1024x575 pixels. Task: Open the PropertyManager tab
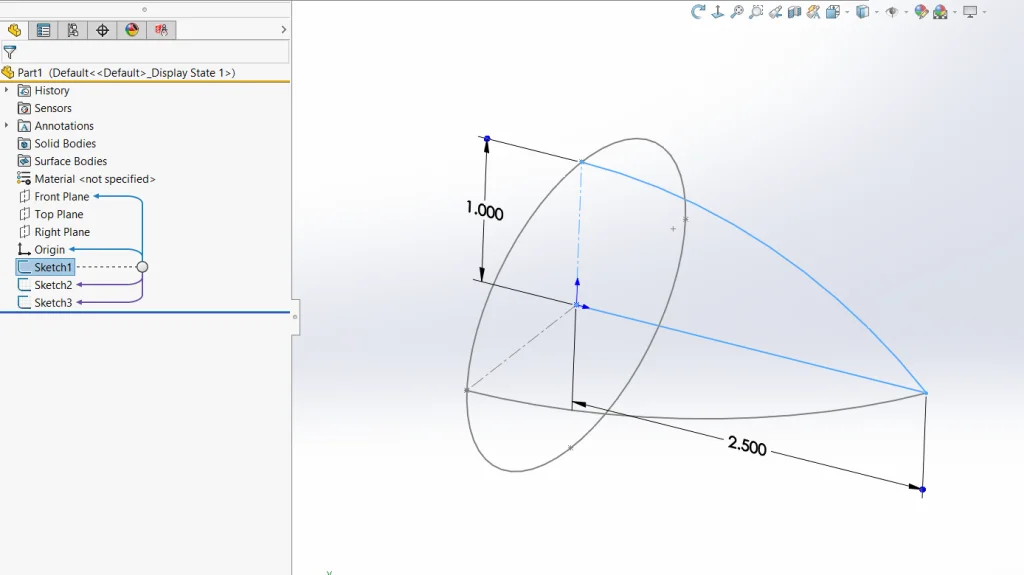pyautogui.click(x=43, y=30)
